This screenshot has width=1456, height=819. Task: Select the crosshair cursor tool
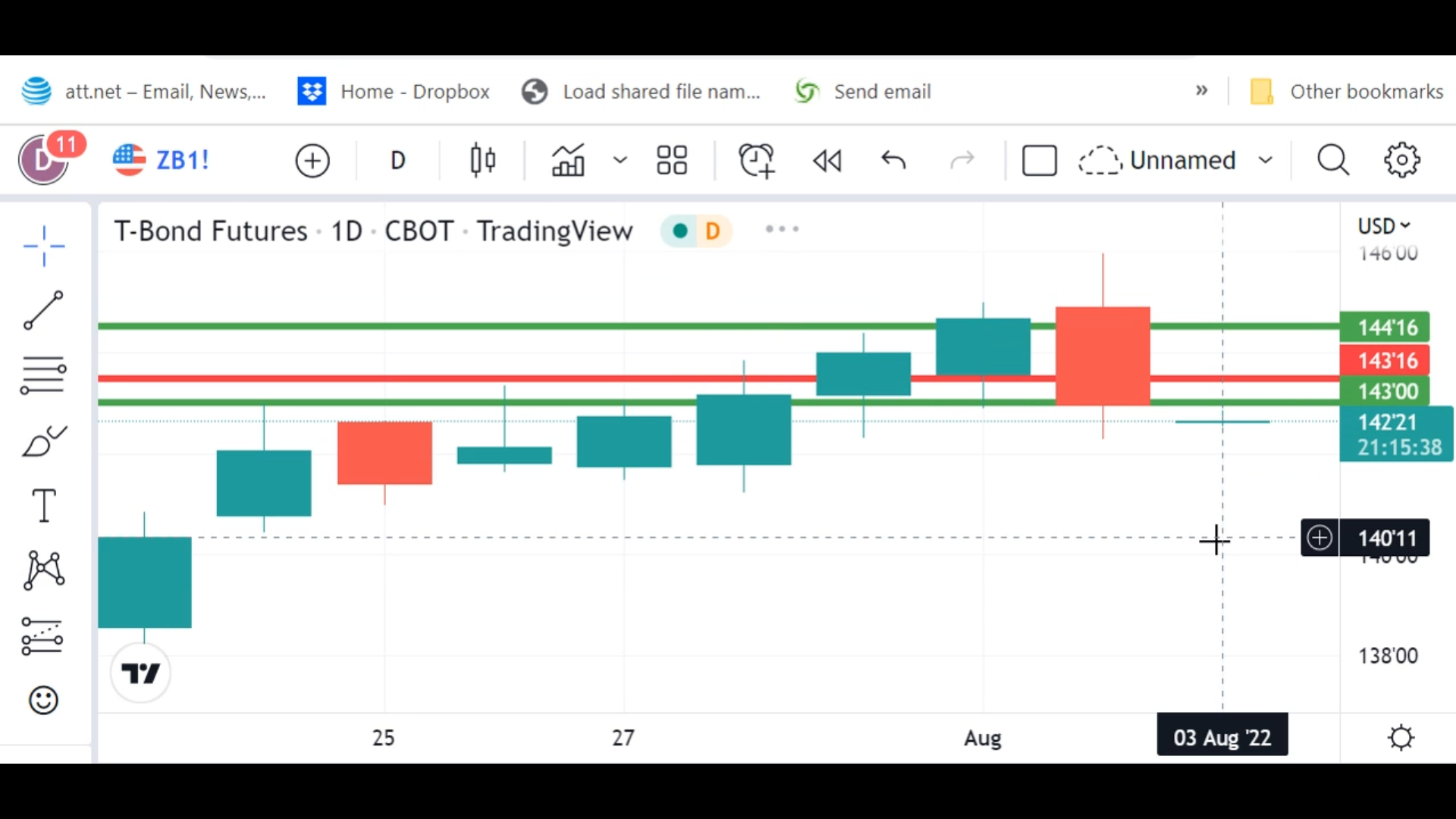pyautogui.click(x=44, y=246)
